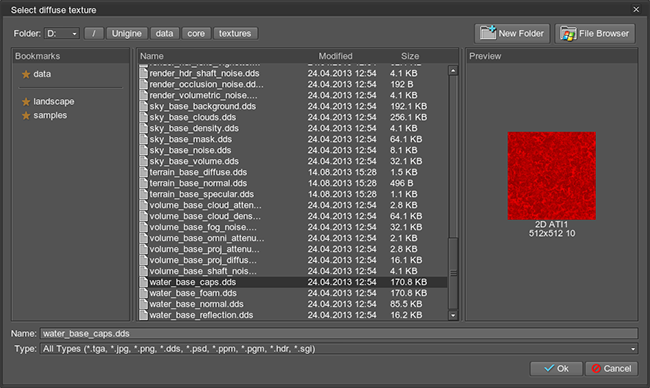Open the File Browser
This screenshot has width=650, height=388.
coord(595,34)
